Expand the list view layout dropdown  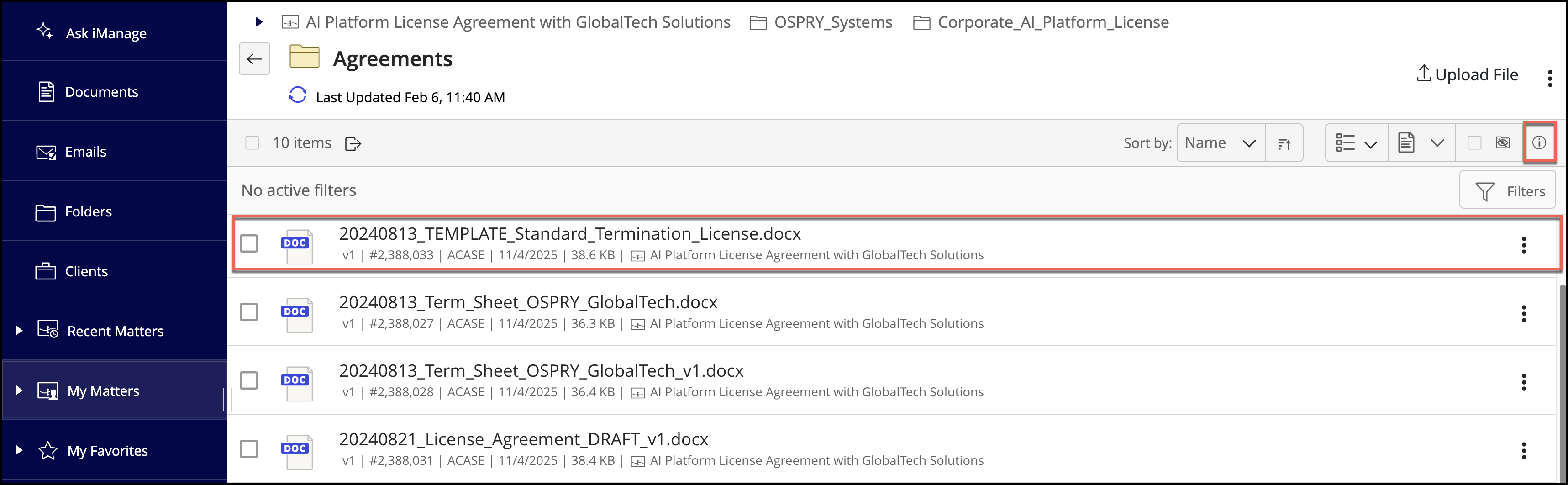(x=1356, y=143)
